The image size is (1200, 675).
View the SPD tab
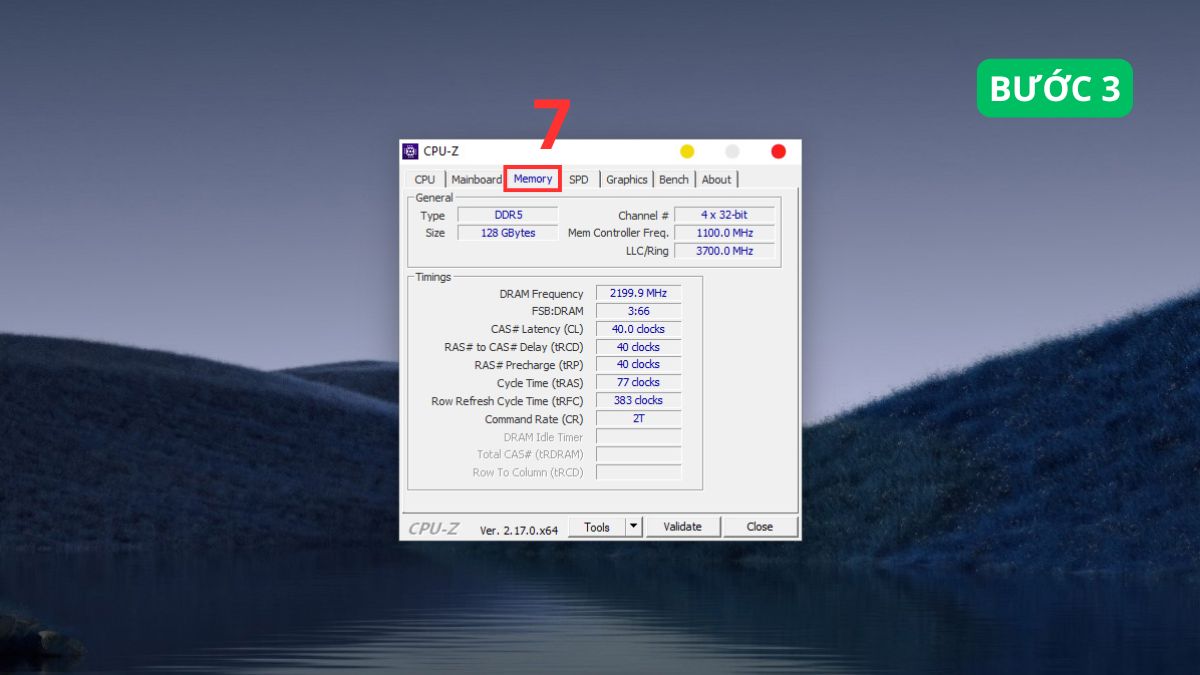pyautogui.click(x=578, y=179)
